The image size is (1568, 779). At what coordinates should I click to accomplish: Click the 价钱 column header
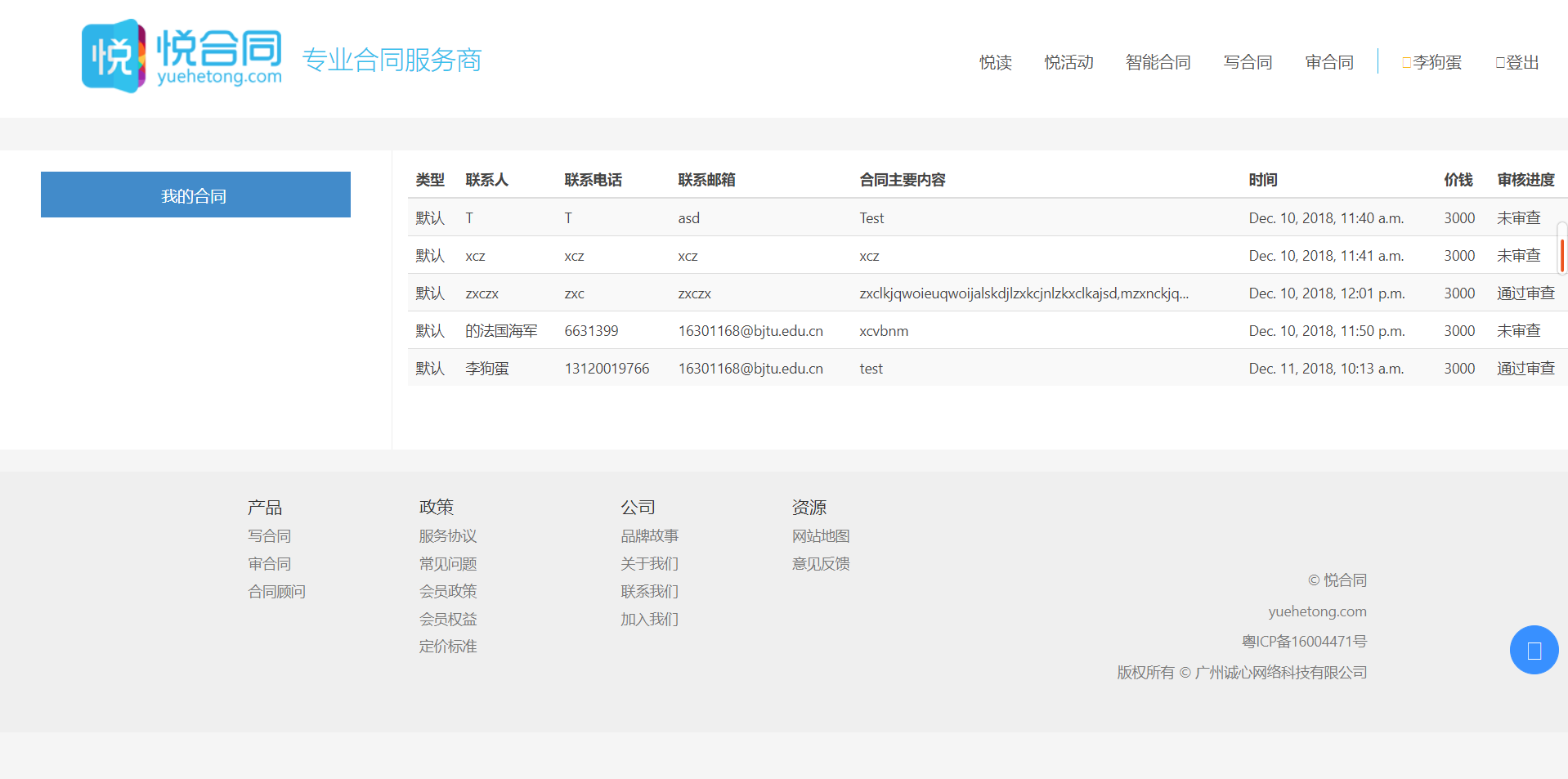click(x=1458, y=180)
